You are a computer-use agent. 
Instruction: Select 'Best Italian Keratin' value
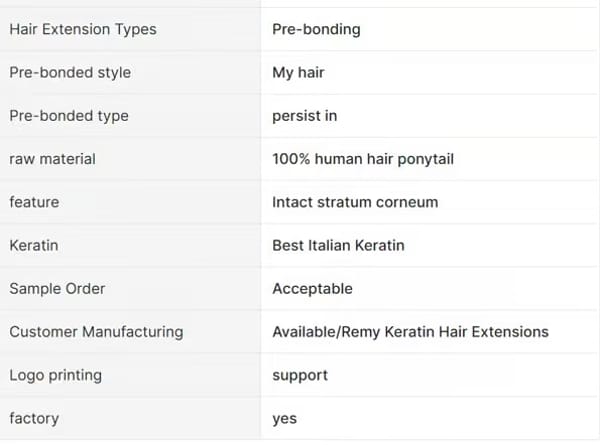(x=338, y=245)
